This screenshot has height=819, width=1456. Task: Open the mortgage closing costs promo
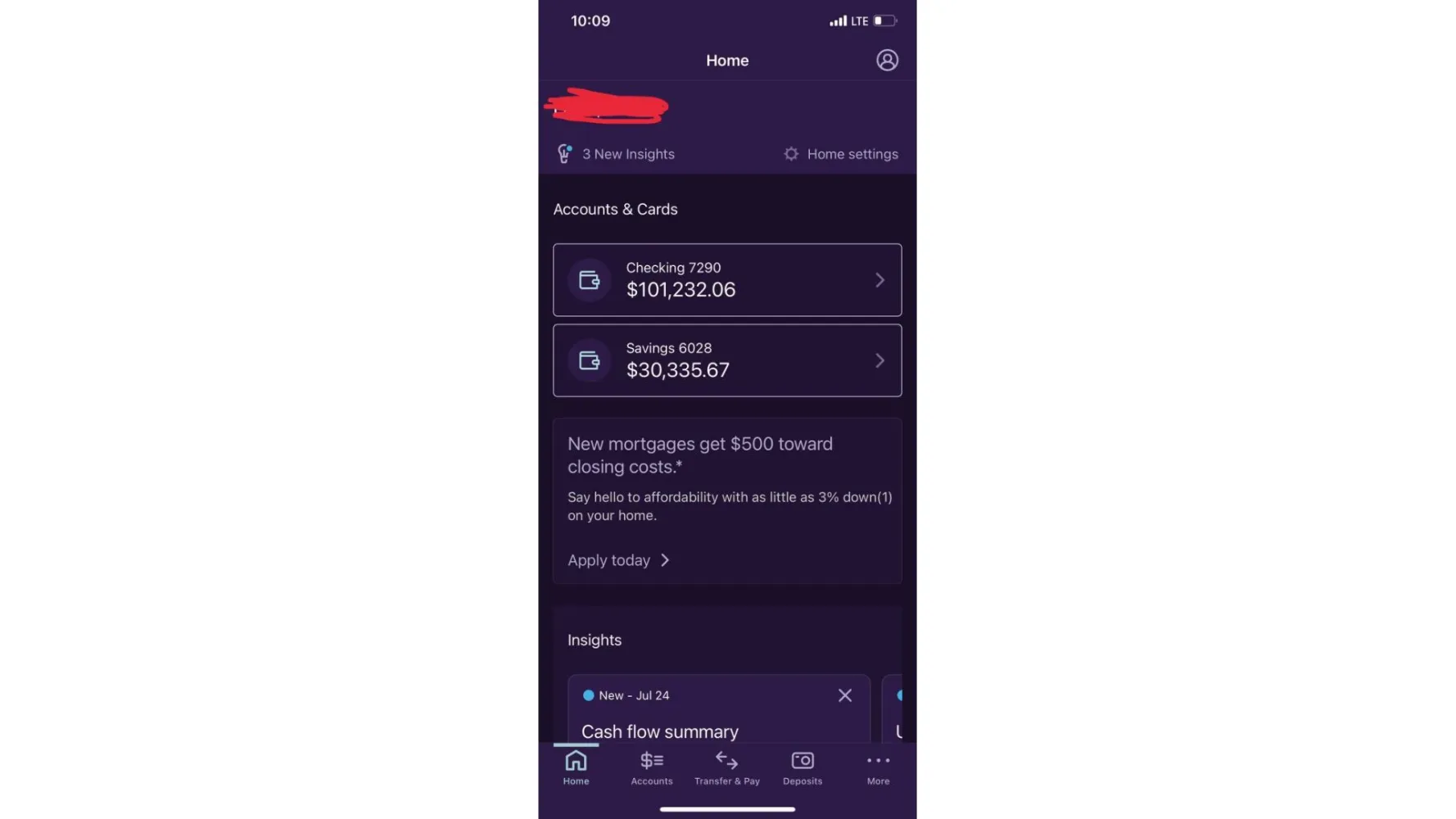pyautogui.click(x=727, y=501)
